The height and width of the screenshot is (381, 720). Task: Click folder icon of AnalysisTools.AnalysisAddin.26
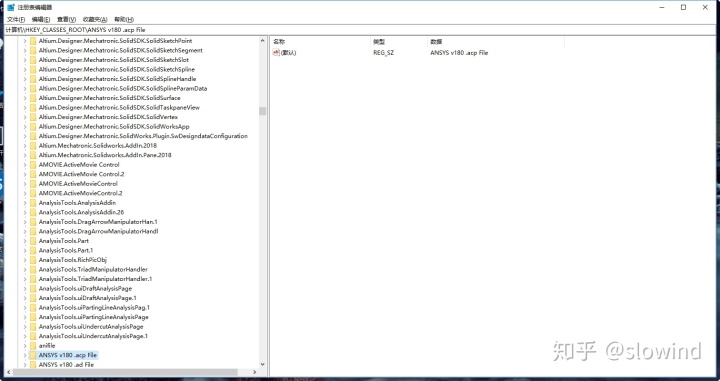33,212
